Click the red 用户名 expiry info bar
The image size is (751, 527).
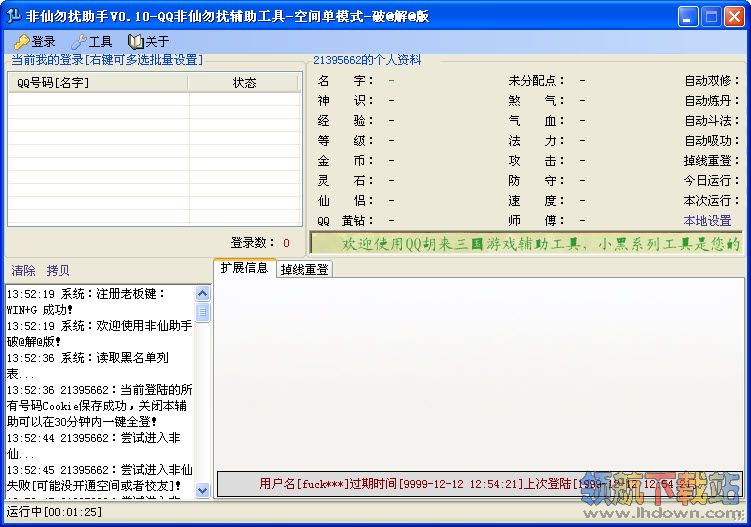(x=479, y=484)
